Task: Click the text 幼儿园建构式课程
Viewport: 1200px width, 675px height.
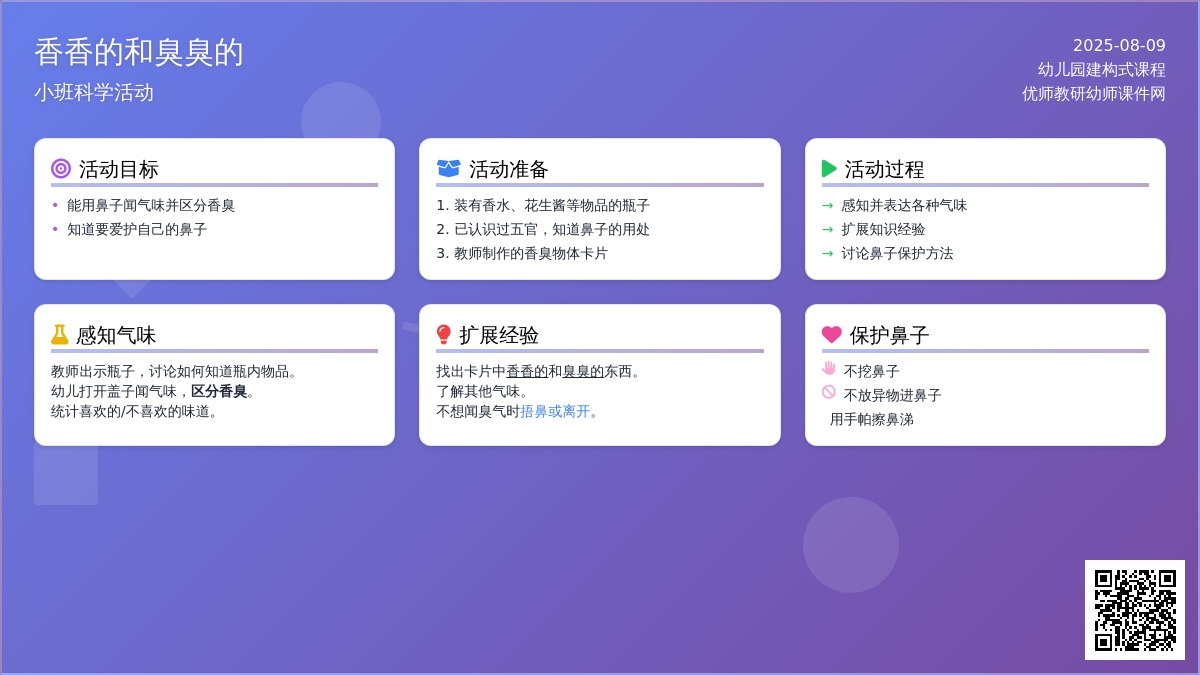Action: 1102,70
